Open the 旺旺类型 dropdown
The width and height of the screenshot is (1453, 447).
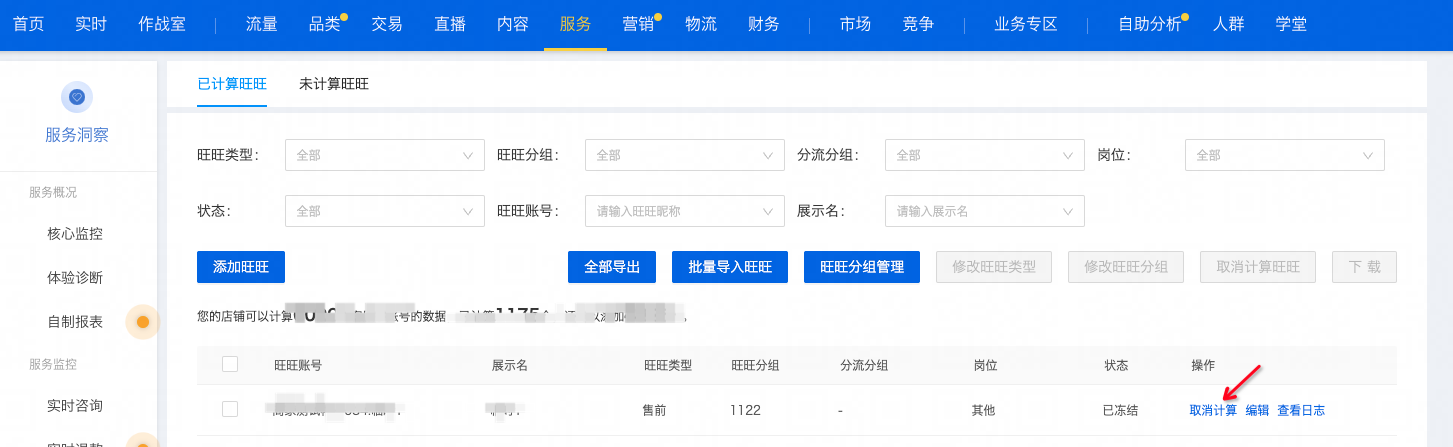(x=385, y=155)
